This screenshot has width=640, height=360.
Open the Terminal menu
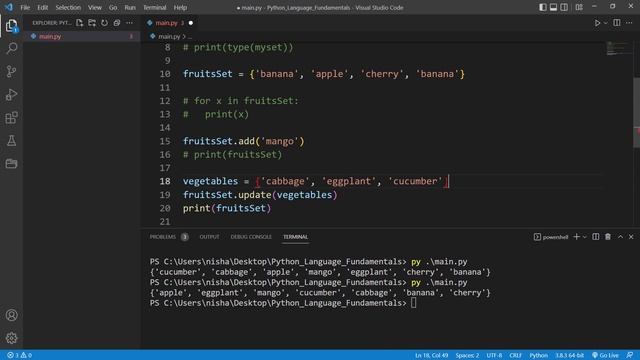pos(155,7)
